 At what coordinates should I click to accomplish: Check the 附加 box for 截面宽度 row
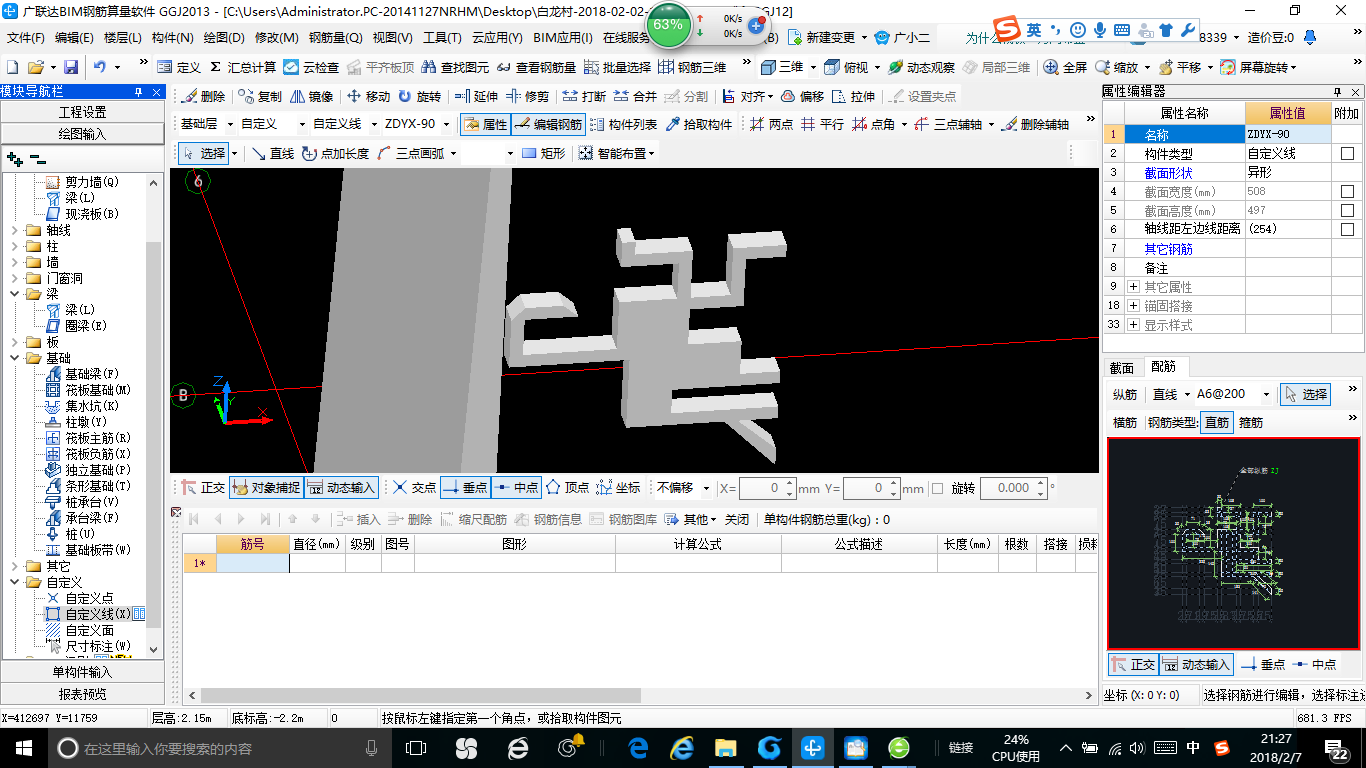click(x=1347, y=192)
